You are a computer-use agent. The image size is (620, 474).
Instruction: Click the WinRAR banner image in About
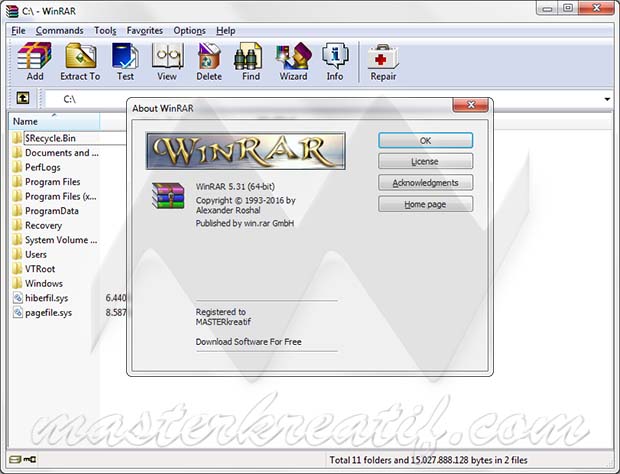(246, 151)
